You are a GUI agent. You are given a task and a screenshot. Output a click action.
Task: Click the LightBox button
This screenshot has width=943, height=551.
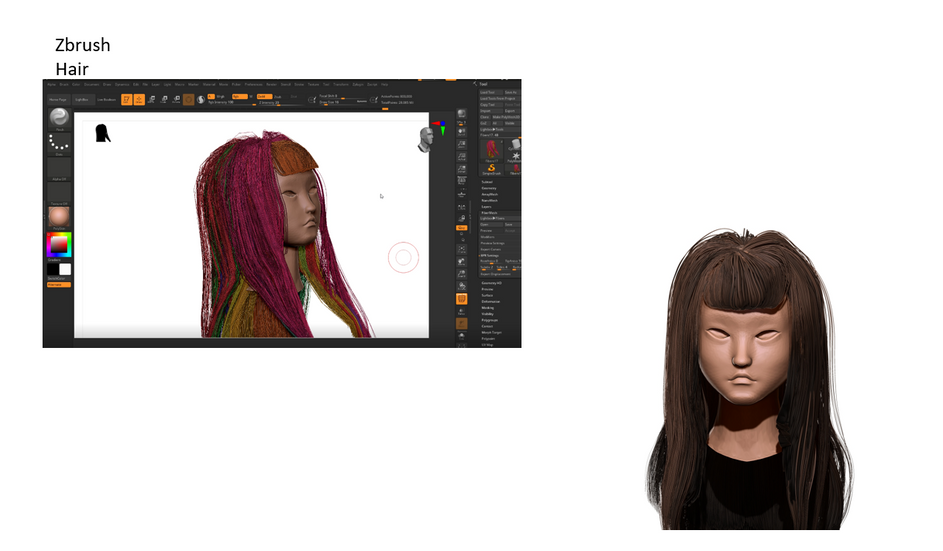pos(82,100)
